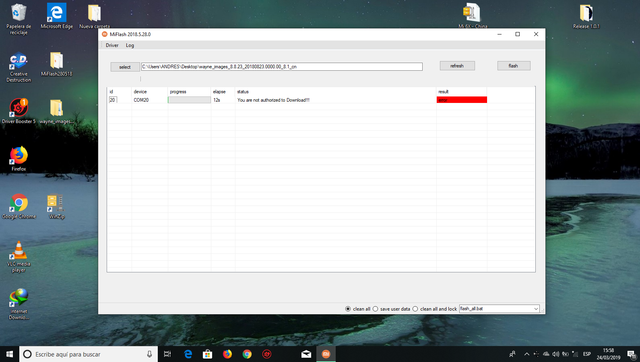Image resolution: width=640 pixels, height=362 pixels.
Task: Open the Driver menu in MiFlash
Action: click(x=112, y=45)
